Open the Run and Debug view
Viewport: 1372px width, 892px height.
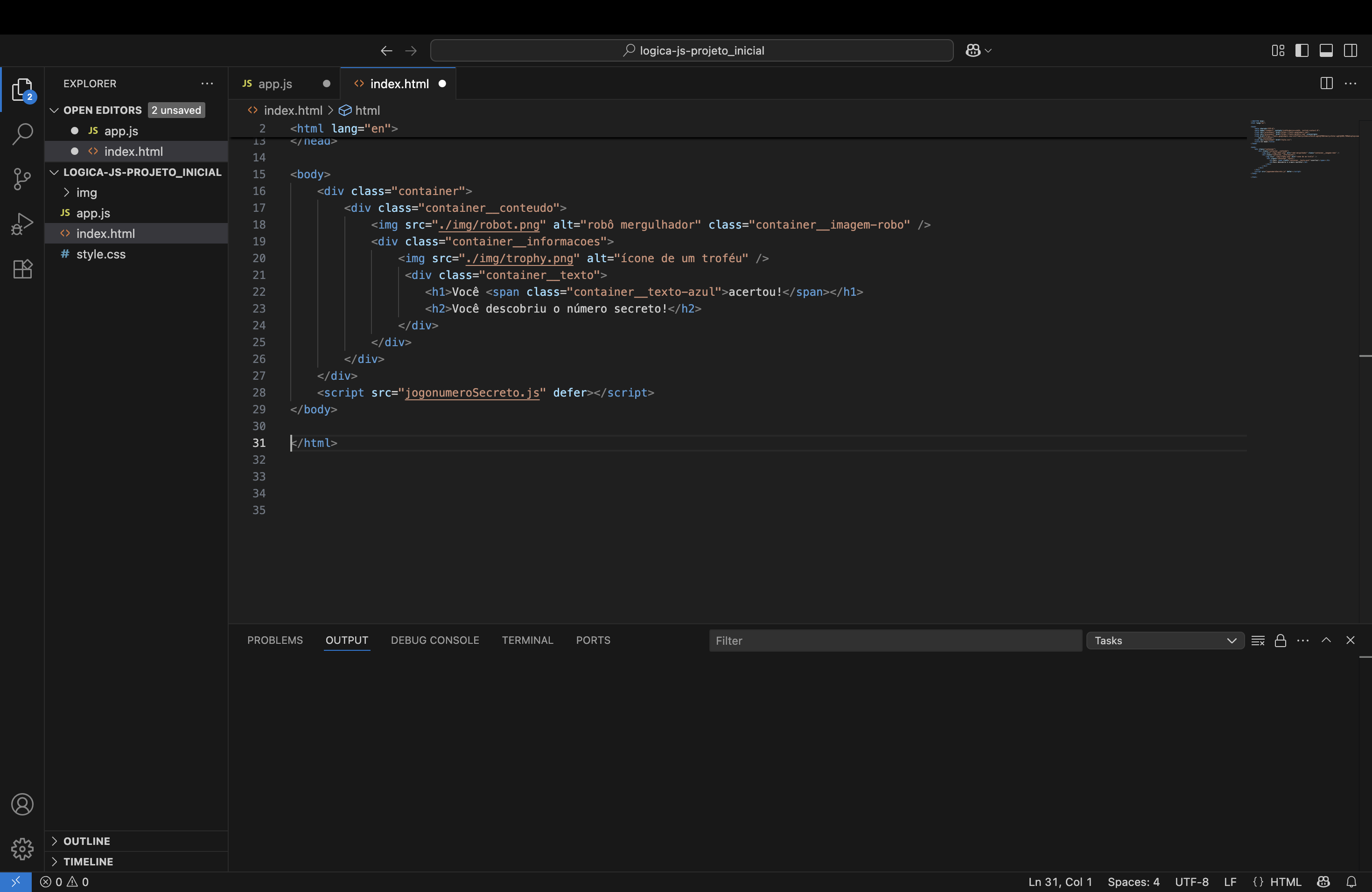click(x=22, y=223)
